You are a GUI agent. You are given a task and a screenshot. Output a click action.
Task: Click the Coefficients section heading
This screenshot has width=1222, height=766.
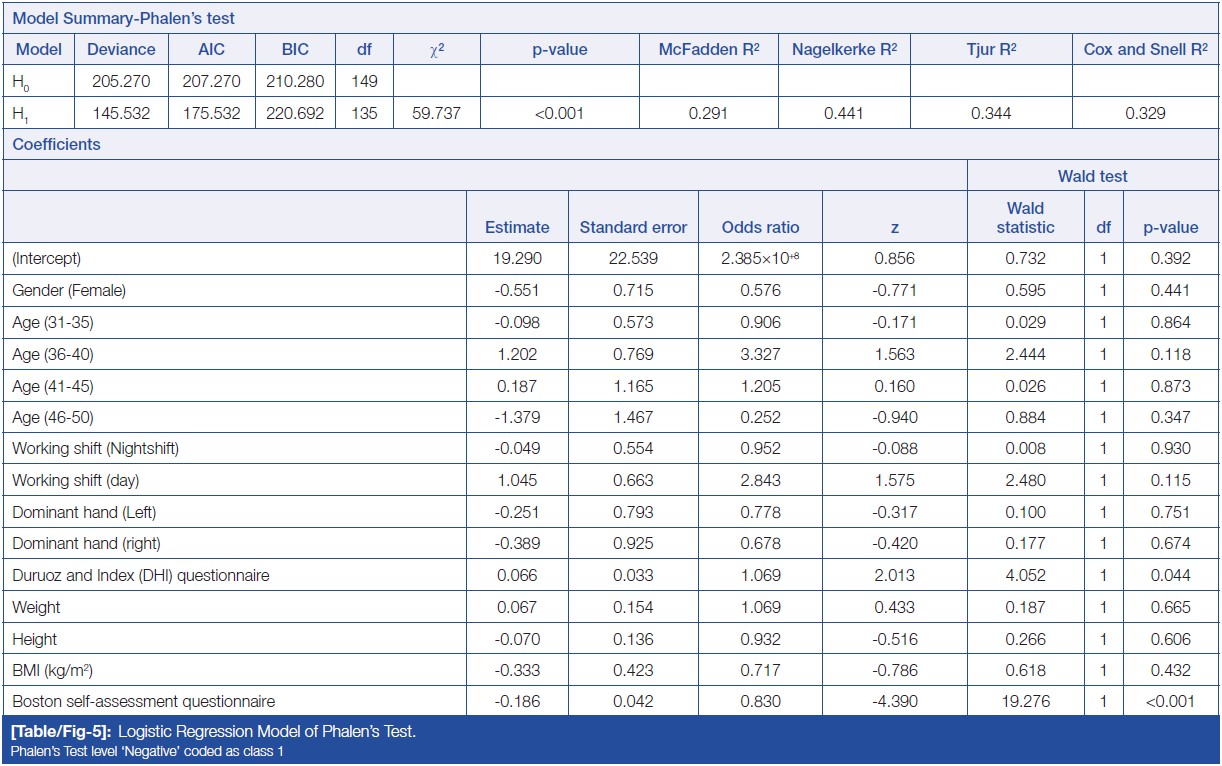56,144
